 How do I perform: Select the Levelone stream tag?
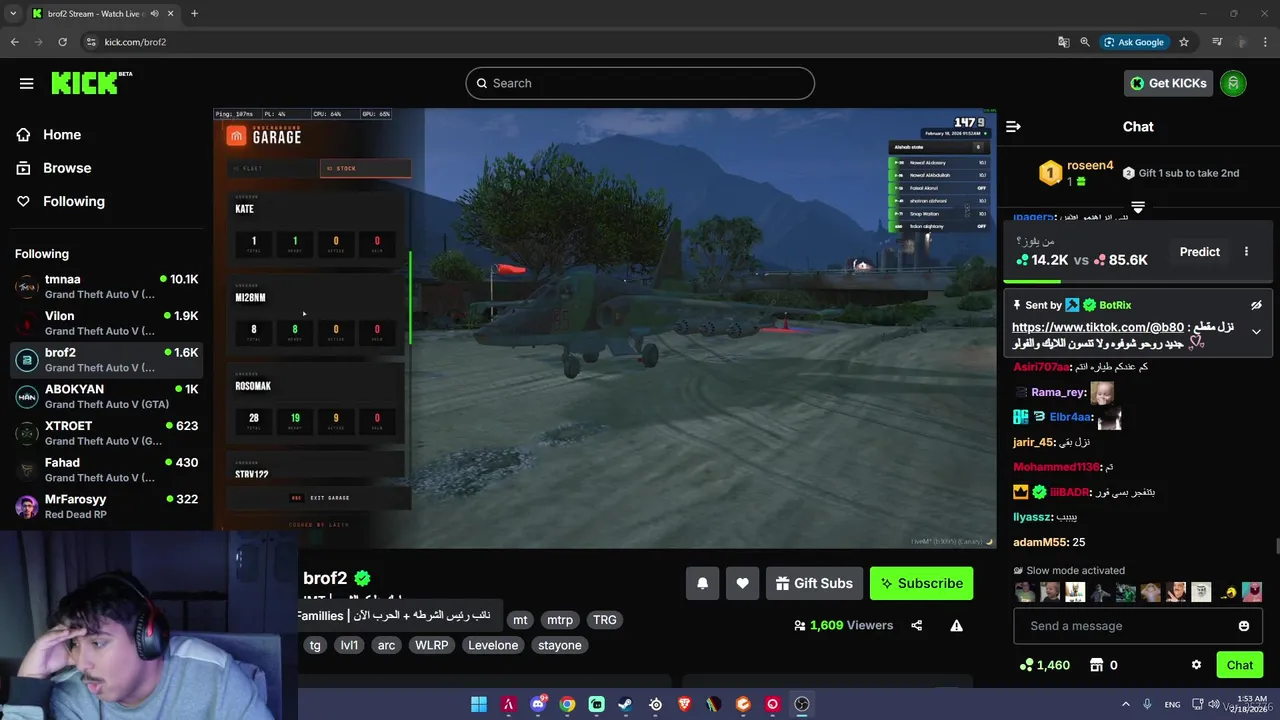(493, 645)
